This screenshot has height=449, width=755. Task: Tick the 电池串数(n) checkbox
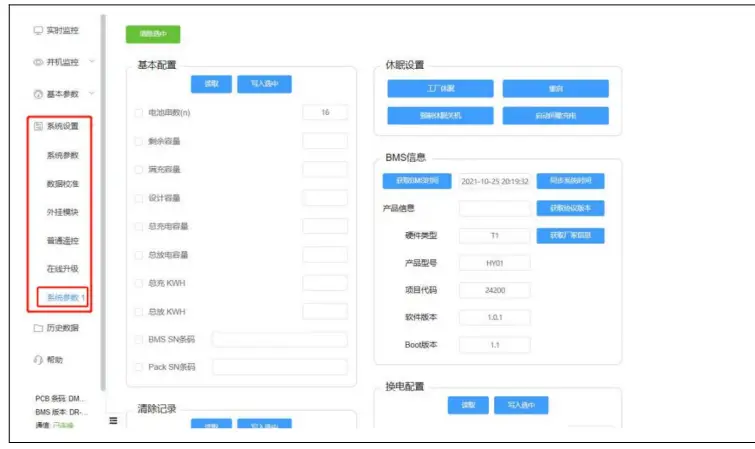pyautogui.click(x=139, y=113)
